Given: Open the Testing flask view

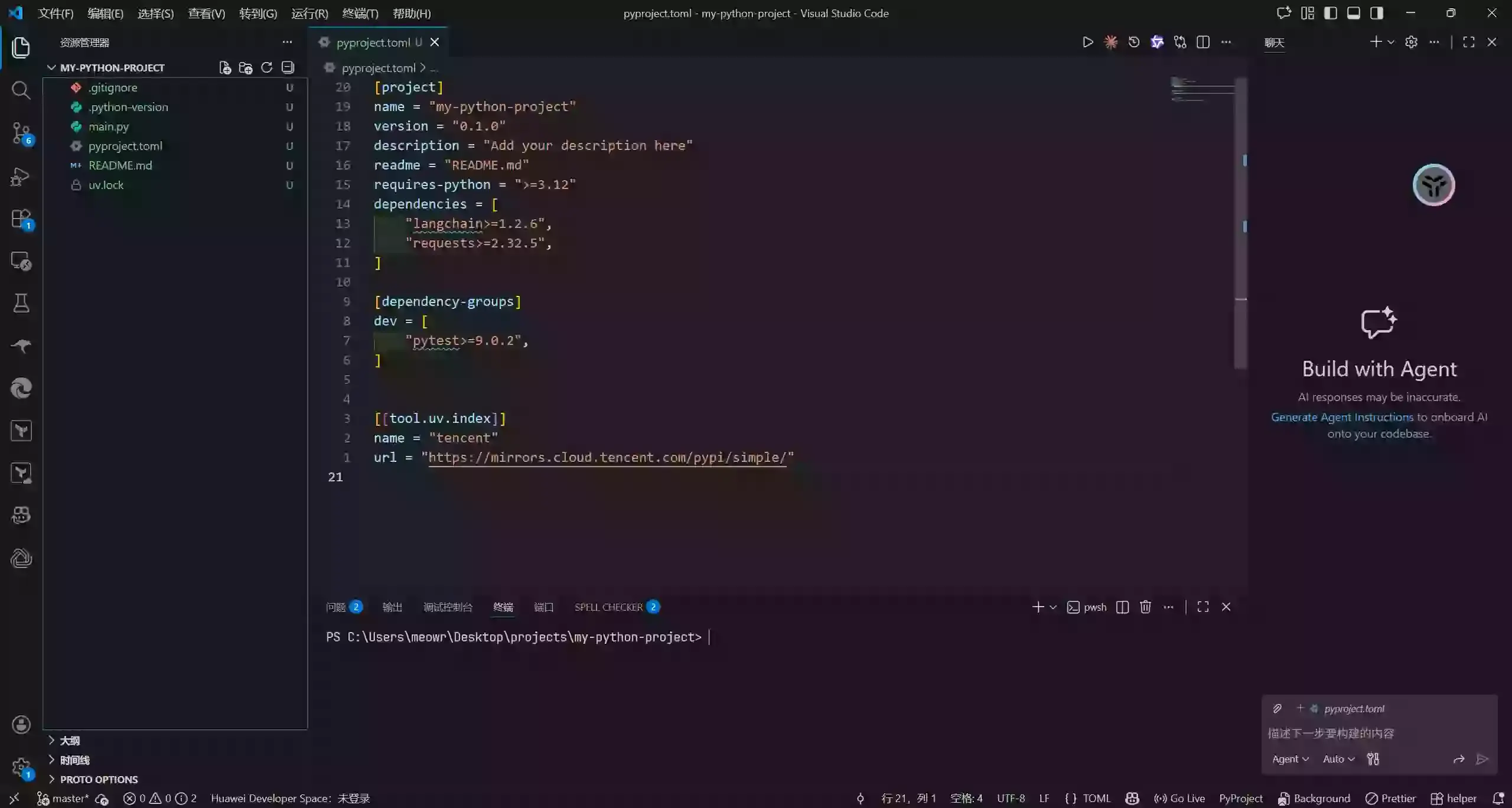Looking at the screenshot, I should click(21, 304).
